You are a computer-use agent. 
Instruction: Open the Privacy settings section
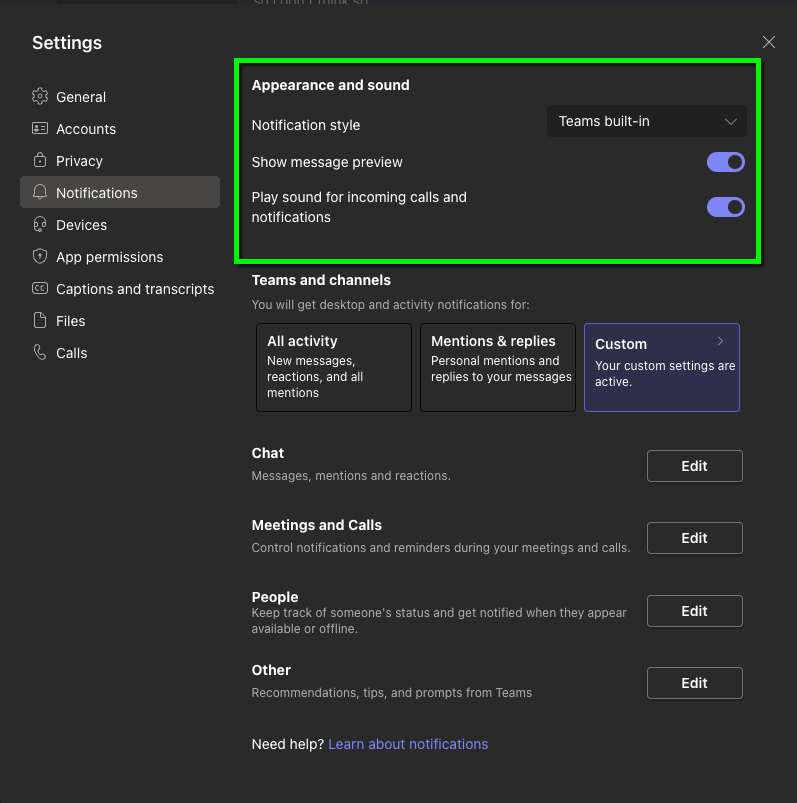(120, 161)
